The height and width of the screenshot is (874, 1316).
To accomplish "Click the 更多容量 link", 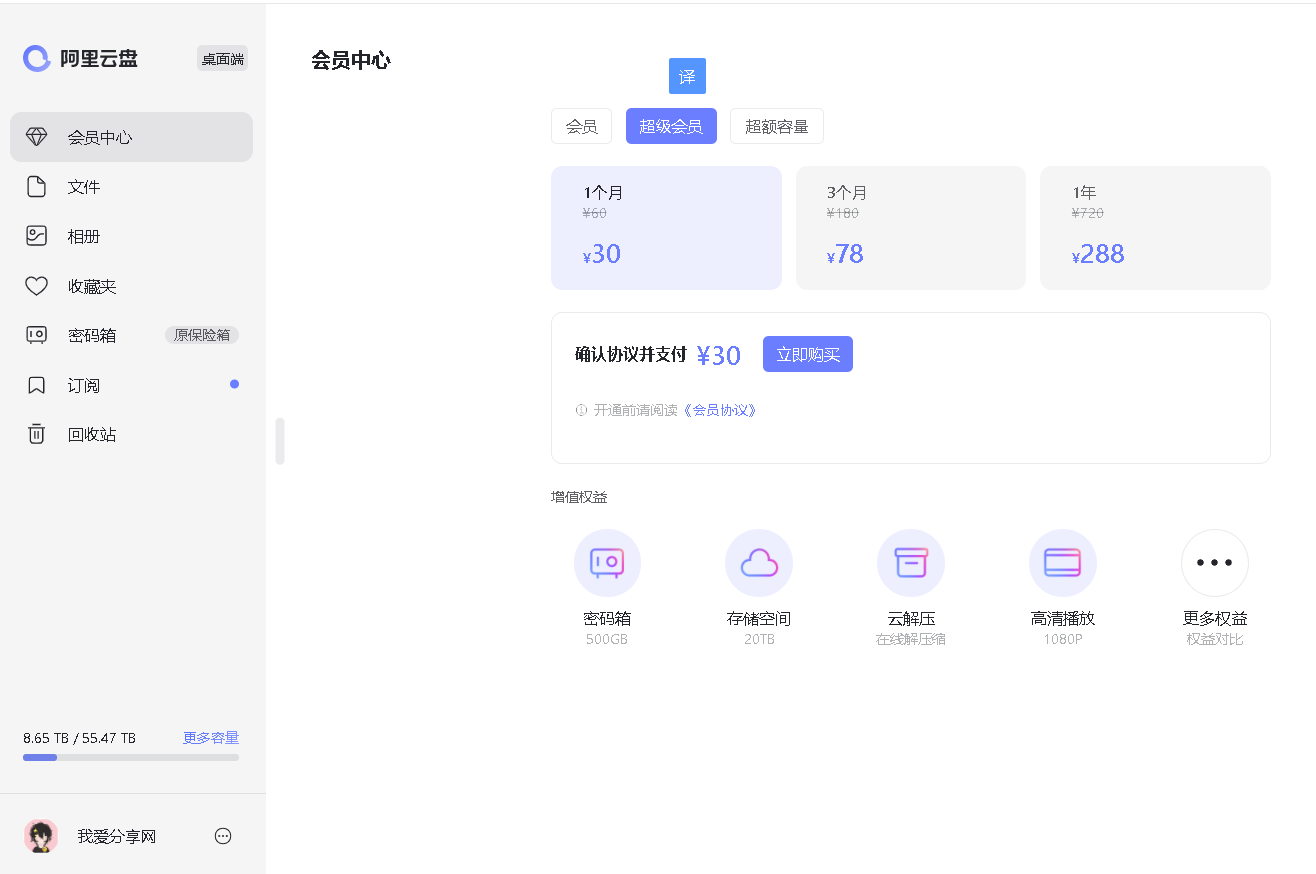I will (211, 738).
